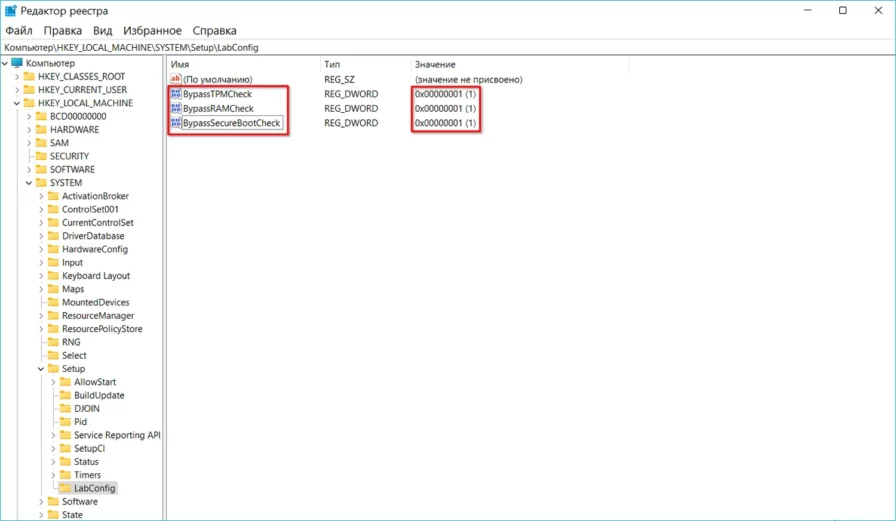Viewport: 896px width, 521px height.
Task: Expand the ControlSet001 key
Action: [x=41, y=210]
